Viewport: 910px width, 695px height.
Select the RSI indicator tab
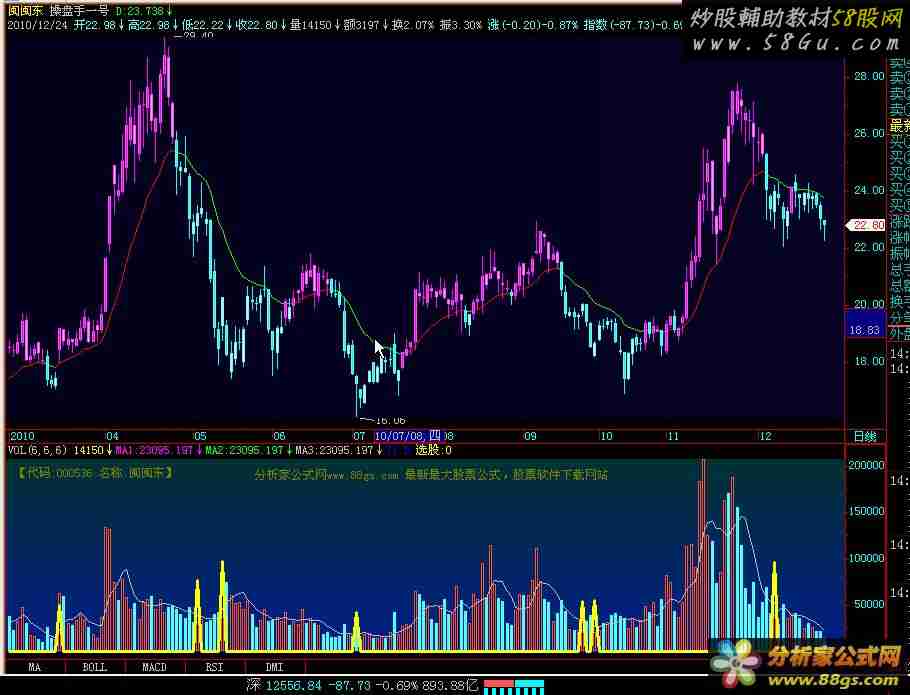point(215,667)
